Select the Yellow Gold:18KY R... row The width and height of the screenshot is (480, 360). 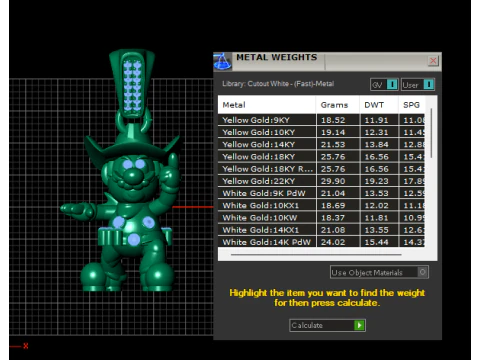point(321,169)
